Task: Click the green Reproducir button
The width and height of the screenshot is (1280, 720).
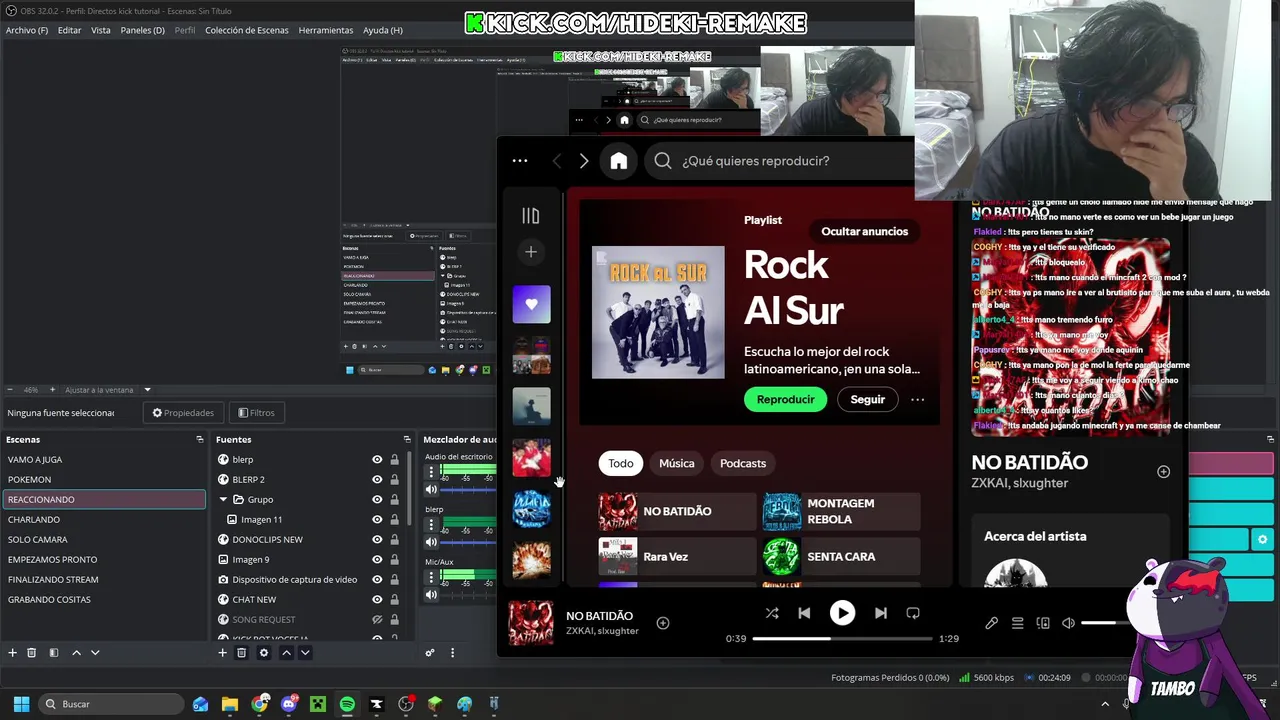Action: [x=786, y=400]
